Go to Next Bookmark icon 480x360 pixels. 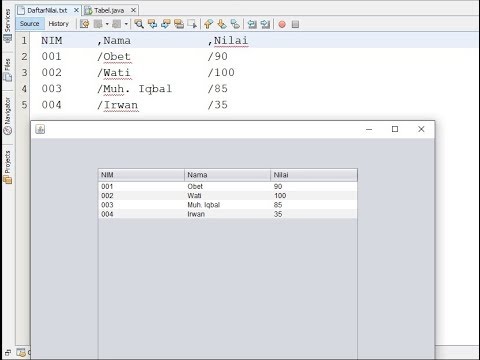(x=222, y=24)
